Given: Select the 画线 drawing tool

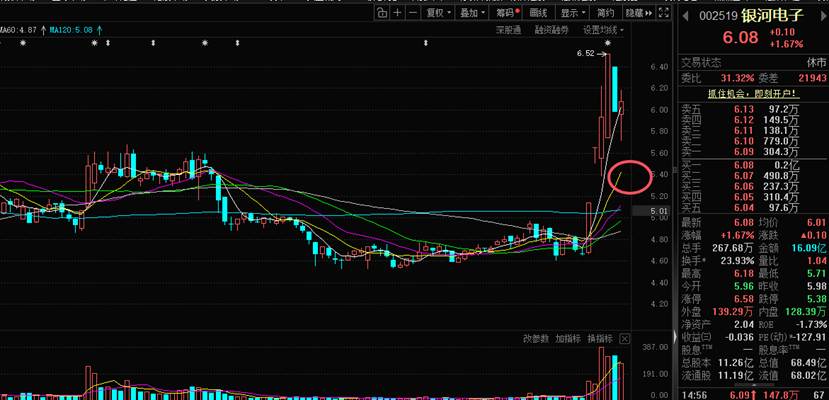Looking at the screenshot, I should pos(538,13).
